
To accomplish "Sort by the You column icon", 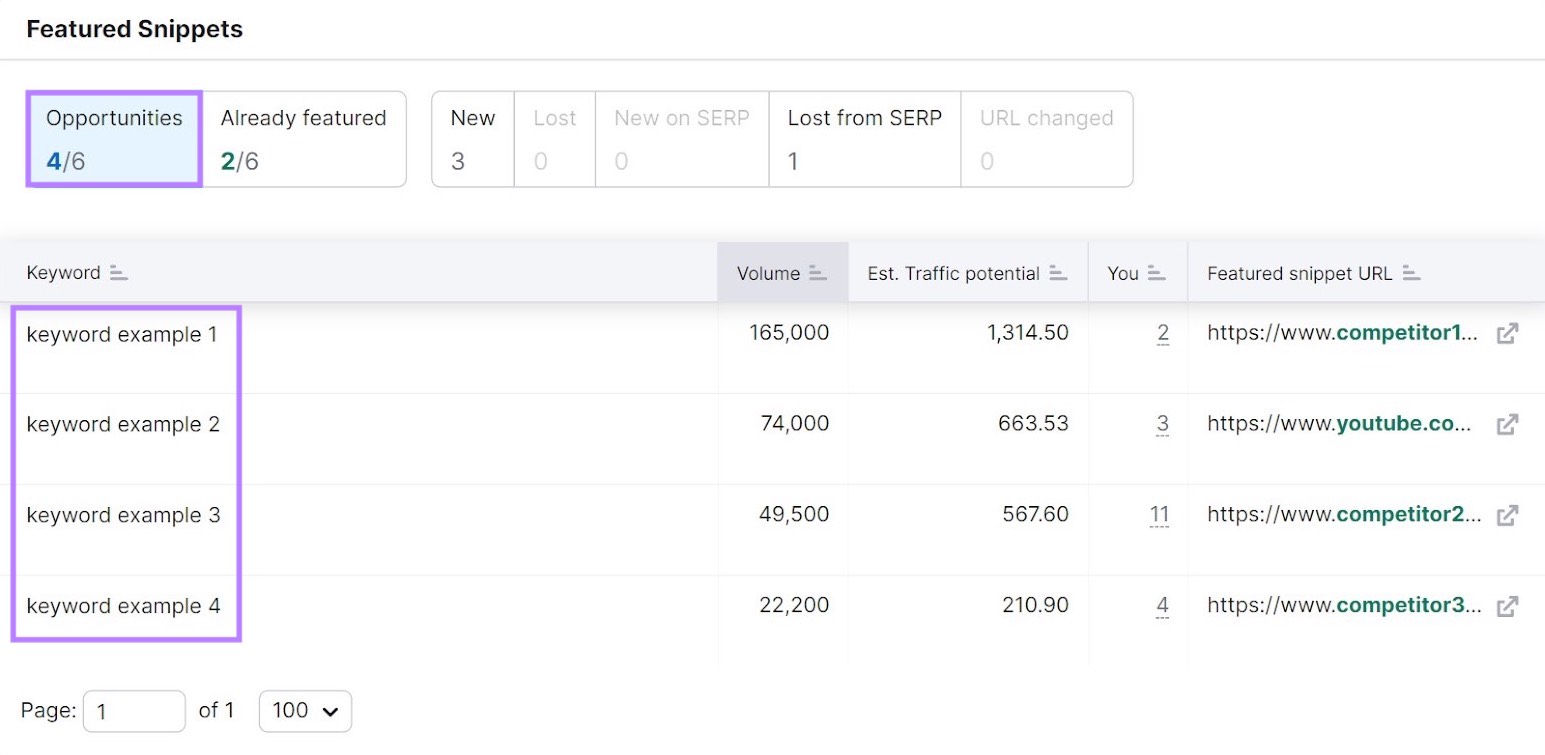I will pyautogui.click(x=1157, y=273).
